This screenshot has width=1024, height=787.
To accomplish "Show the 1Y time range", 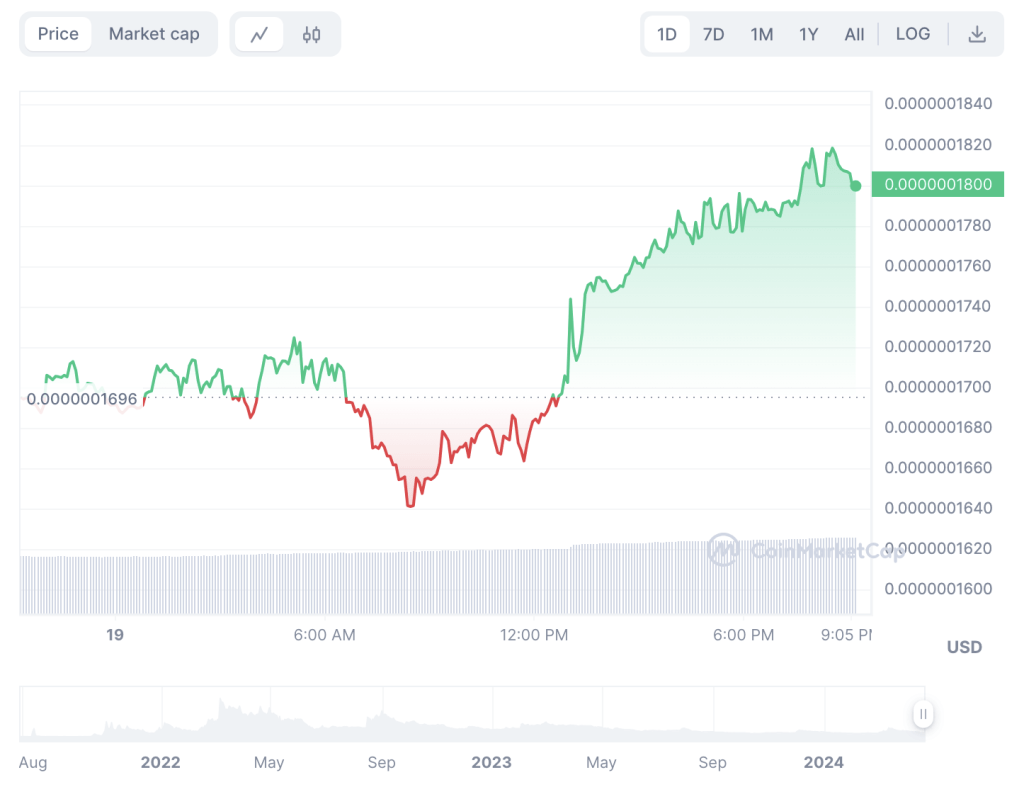I will (x=809, y=34).
